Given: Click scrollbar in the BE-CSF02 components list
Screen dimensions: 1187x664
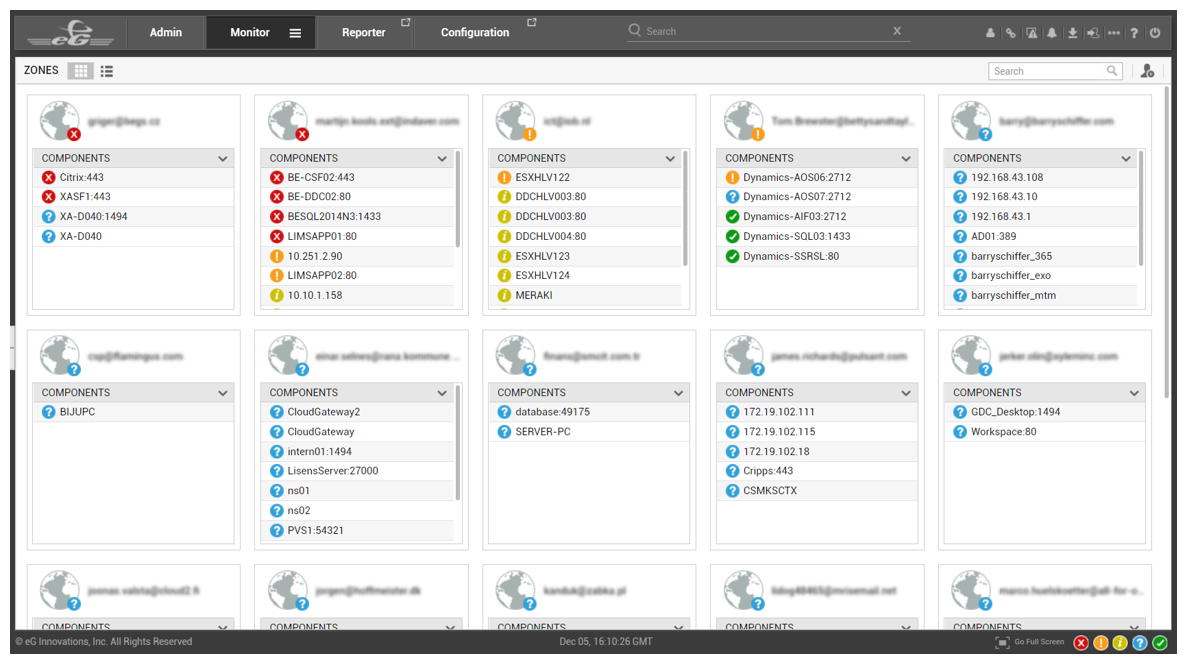Looking at the screenshot, I should (x=458, y=200).
